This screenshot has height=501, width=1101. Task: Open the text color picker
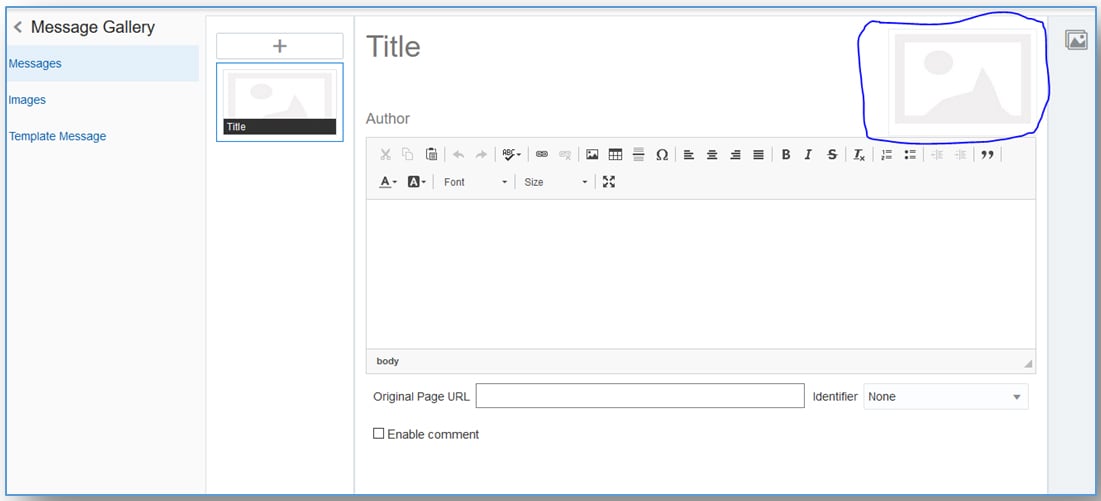click(x=388, y=182)
